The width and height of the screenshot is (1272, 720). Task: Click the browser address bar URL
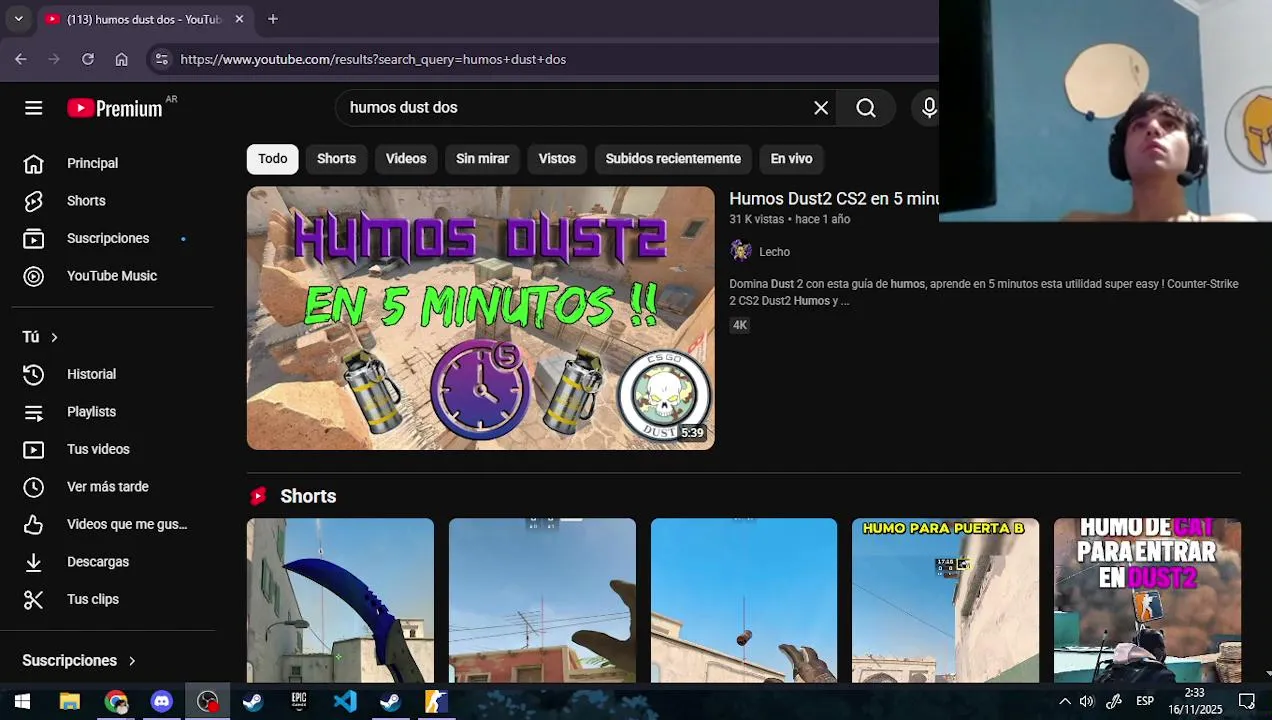pos(373,59)
